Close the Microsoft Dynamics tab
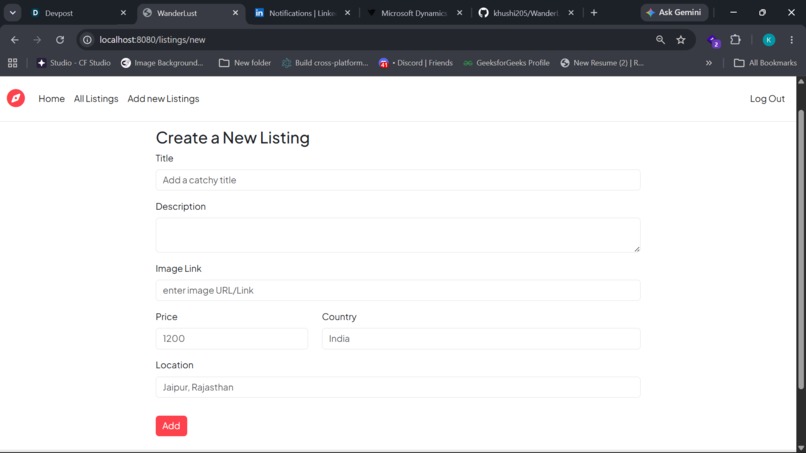 point(460,13)
